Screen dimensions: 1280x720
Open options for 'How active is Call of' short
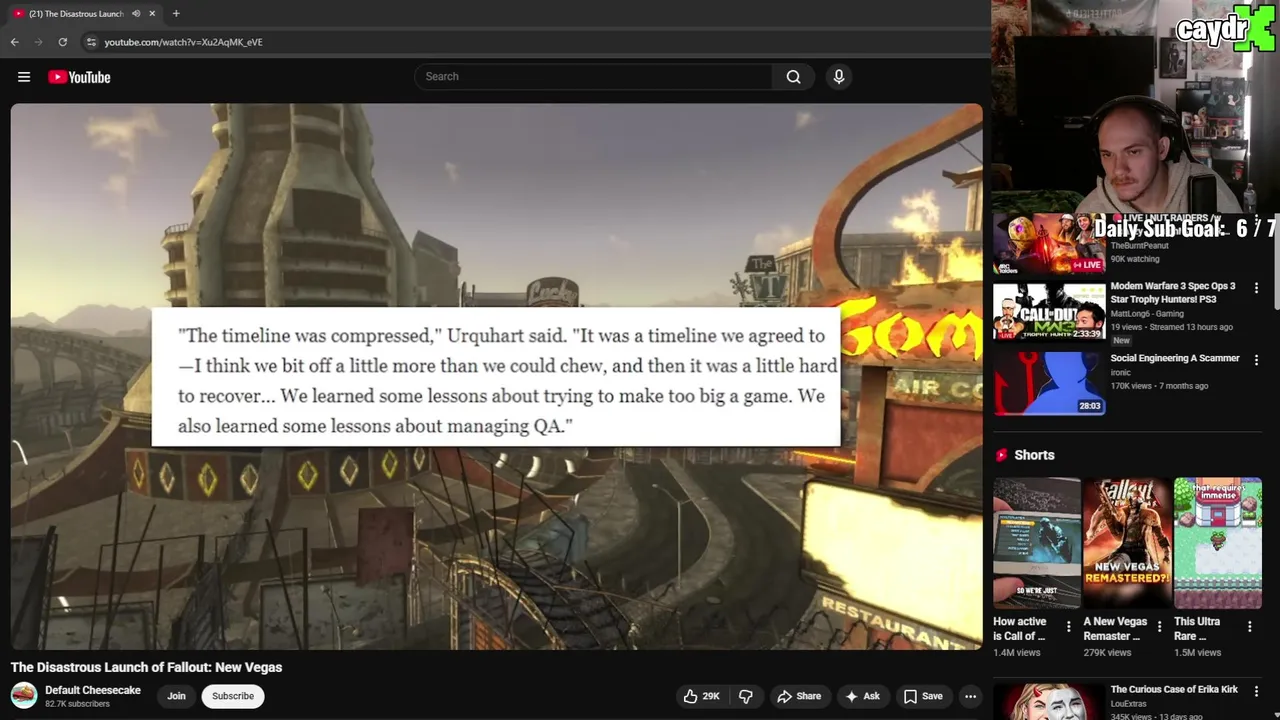(1068, 627)
